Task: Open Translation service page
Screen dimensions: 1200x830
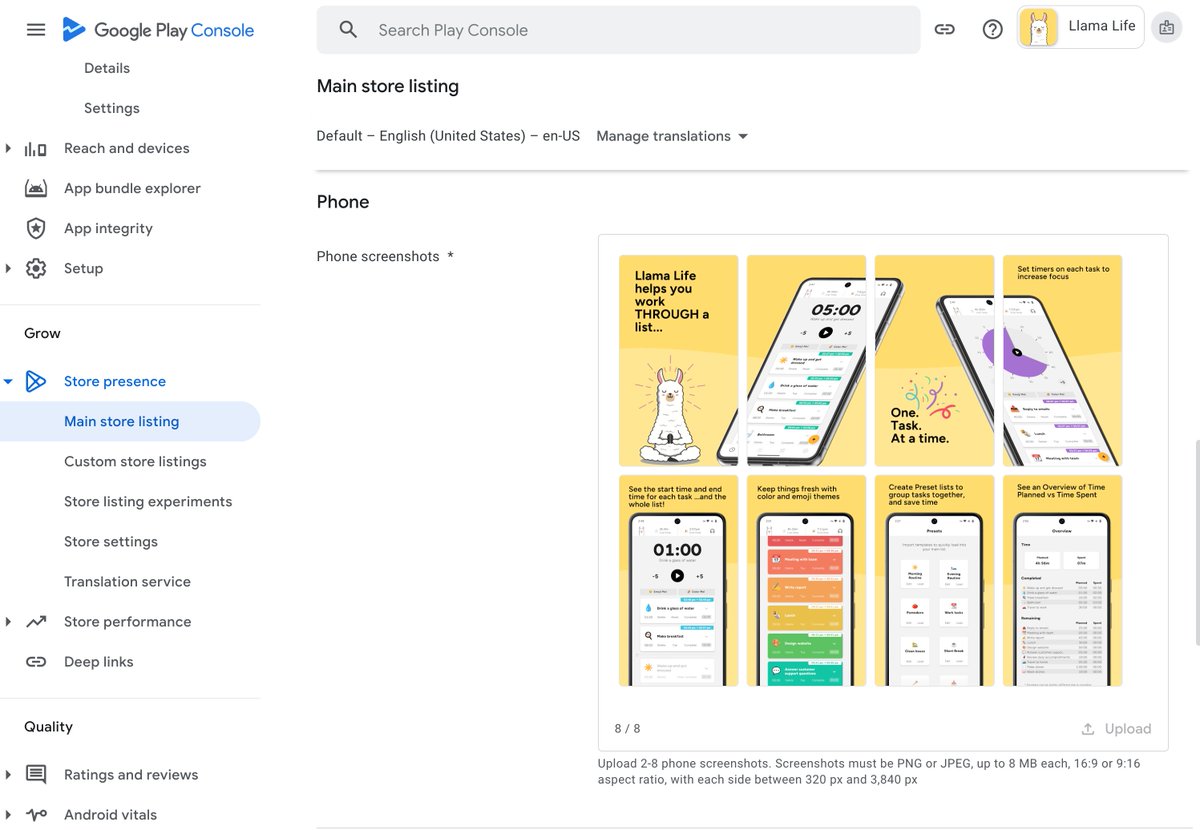Action: (x=127, y=581)
